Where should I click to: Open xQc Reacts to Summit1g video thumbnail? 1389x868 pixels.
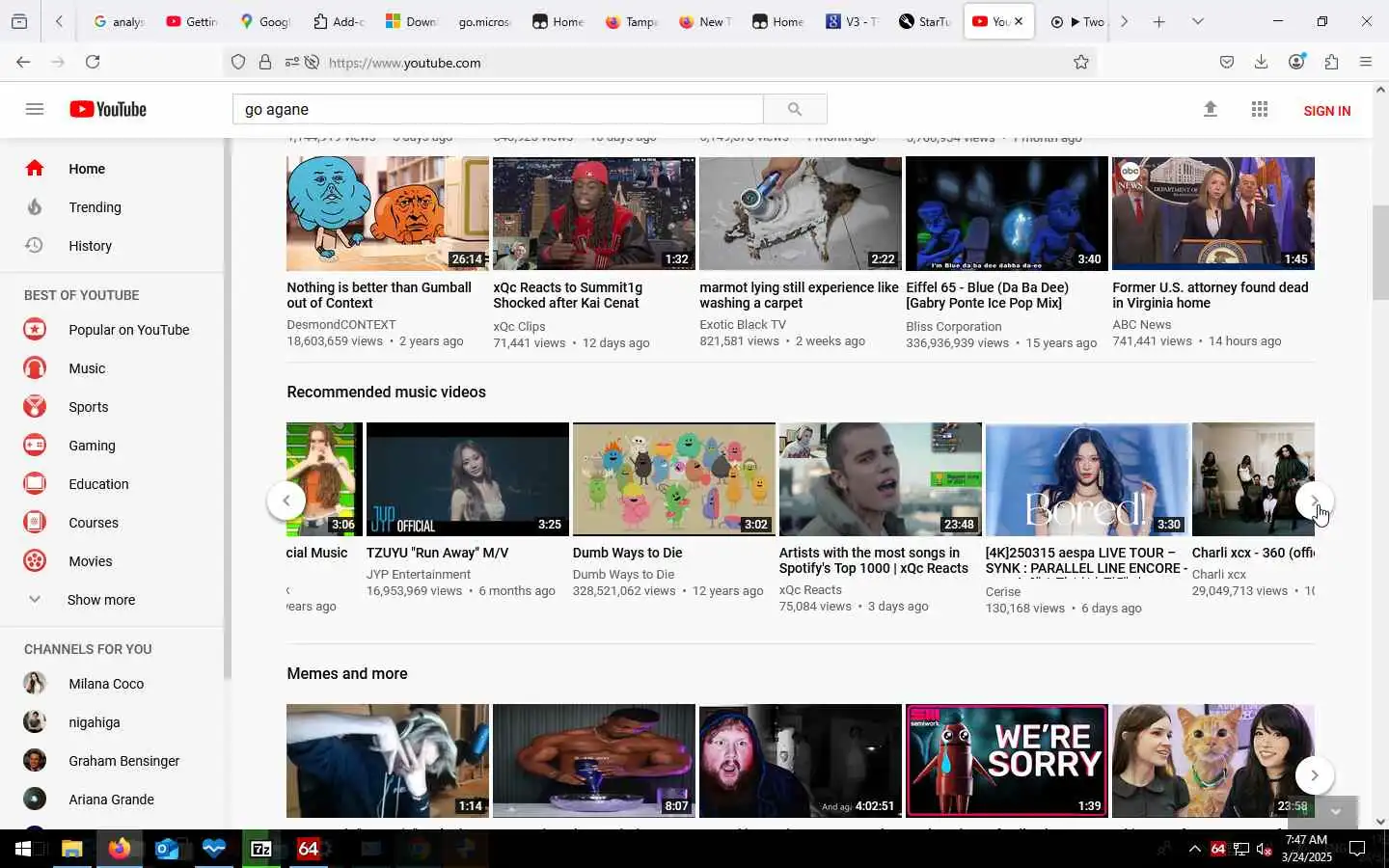click(594, 213)
